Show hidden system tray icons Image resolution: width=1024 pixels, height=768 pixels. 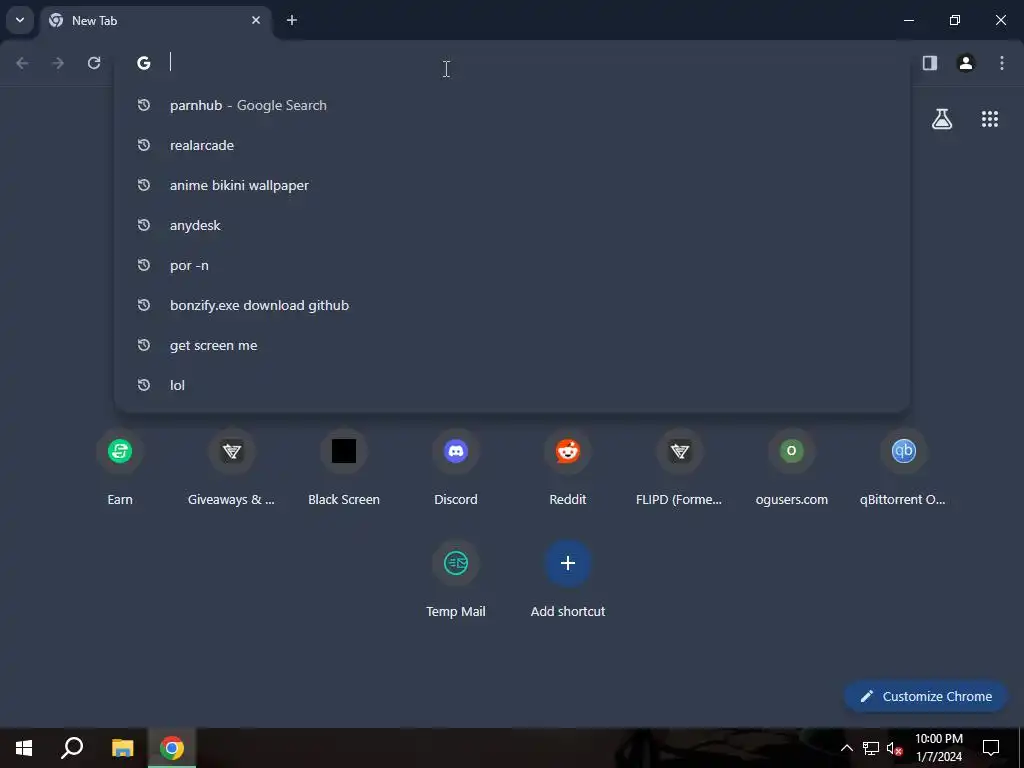pos(846,748)
